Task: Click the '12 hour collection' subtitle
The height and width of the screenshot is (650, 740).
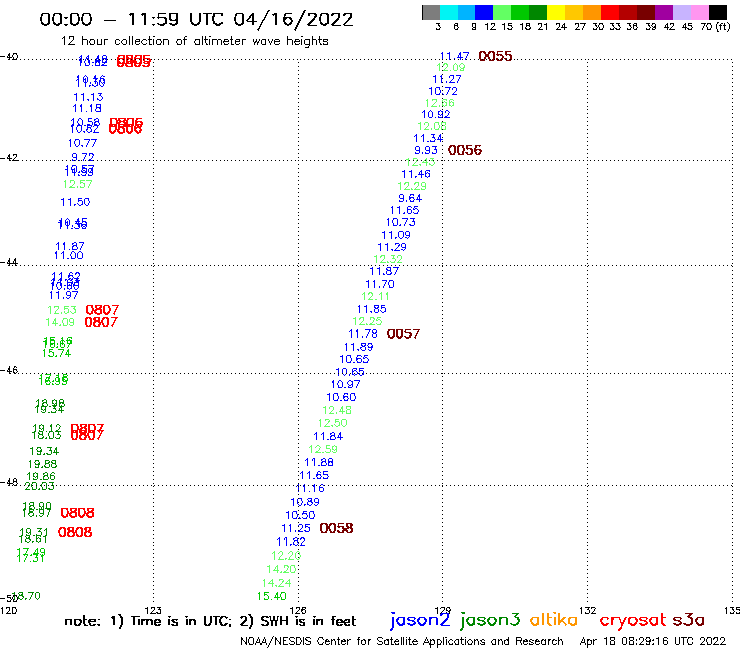Action: 194,41
